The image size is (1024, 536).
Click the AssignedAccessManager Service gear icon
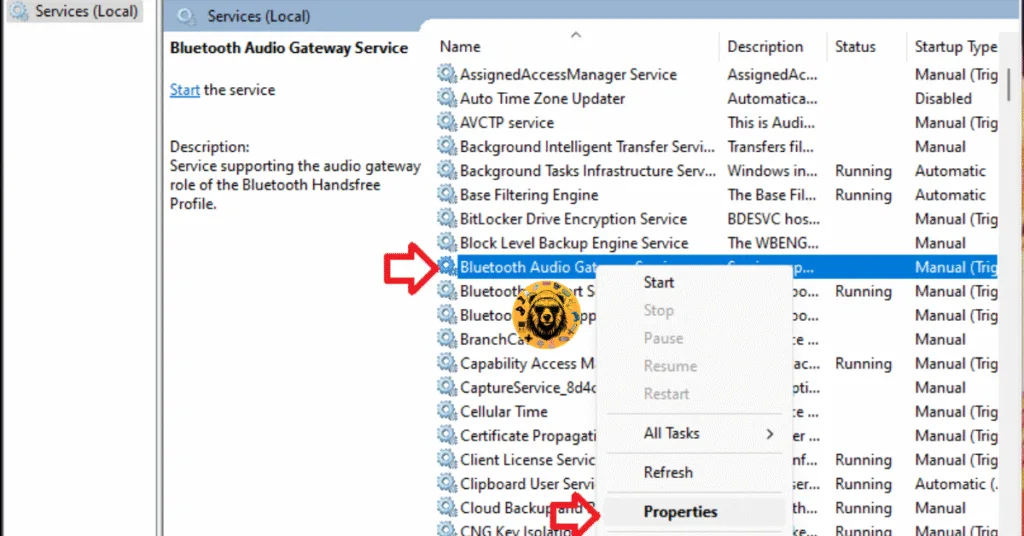coord(446,74)
